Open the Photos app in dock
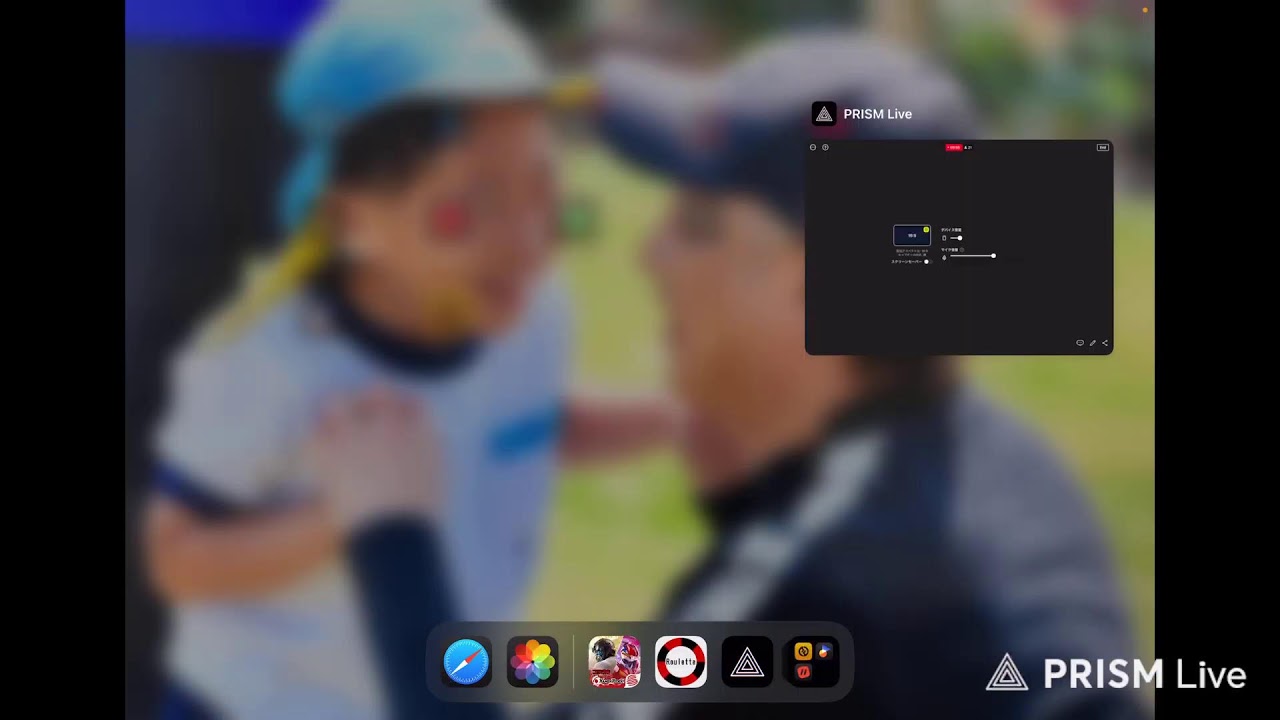 tap(533, 662)
